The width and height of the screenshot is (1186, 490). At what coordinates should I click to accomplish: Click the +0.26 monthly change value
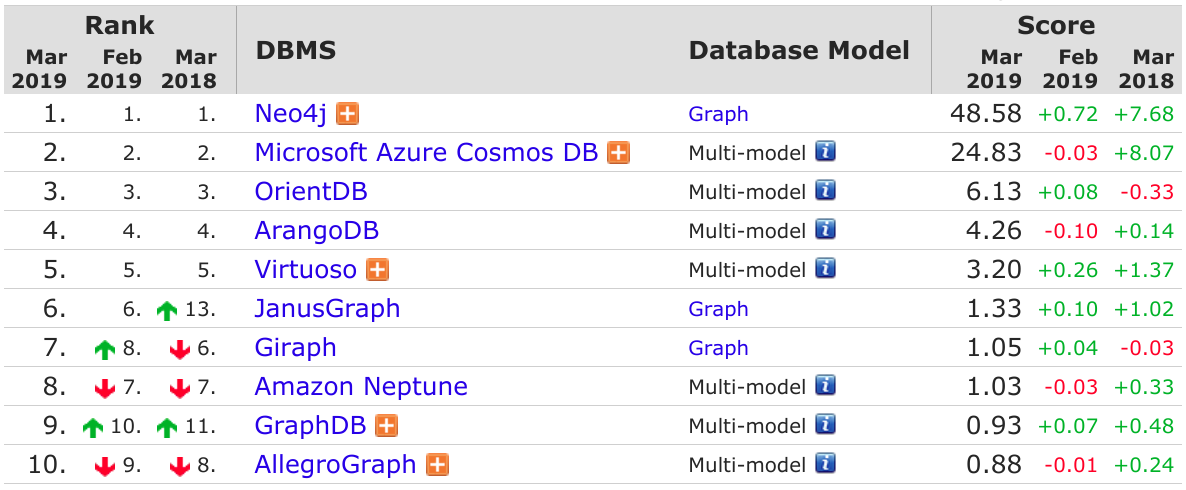tap(1067, 271)
